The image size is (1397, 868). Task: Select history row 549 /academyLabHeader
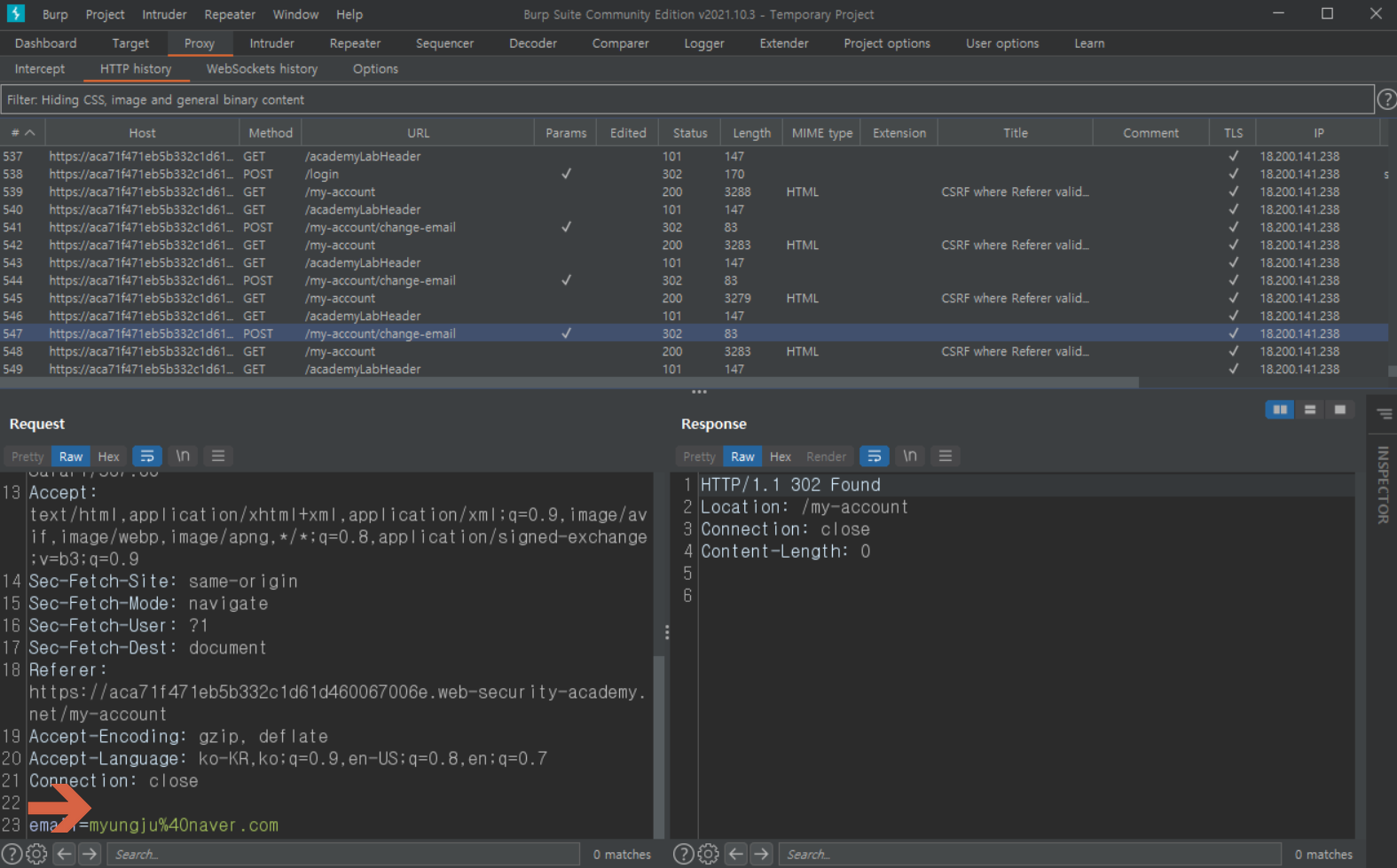[694, 370]
